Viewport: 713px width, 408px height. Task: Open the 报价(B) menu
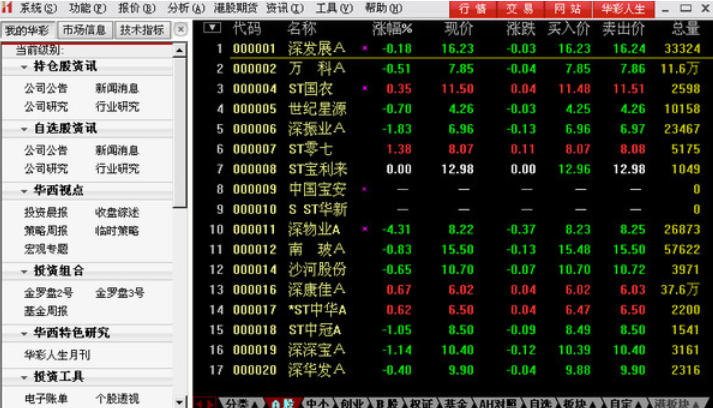click(x=131, y=8)
